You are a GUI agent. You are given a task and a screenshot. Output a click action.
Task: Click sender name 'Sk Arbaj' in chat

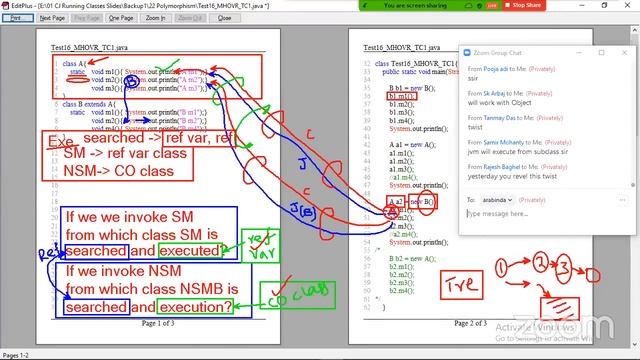tap(494, 93)
